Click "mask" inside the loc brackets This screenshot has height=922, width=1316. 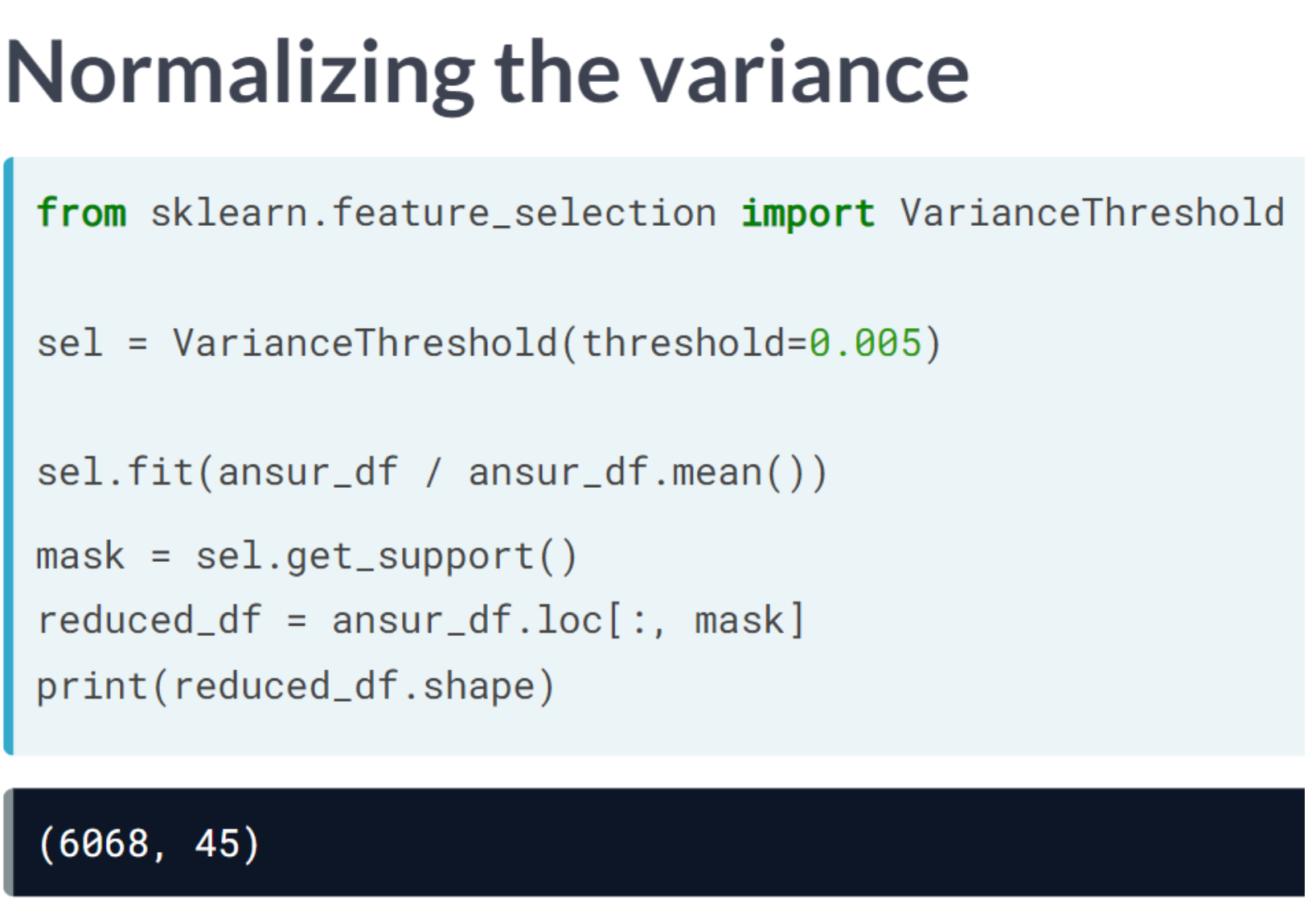(739, 621)
